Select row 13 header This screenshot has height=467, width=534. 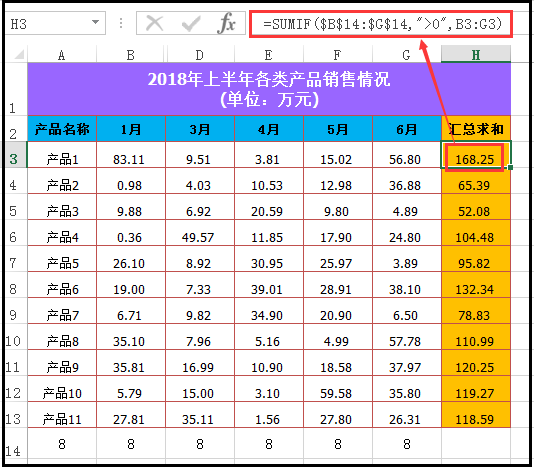[x=16, y=415]
